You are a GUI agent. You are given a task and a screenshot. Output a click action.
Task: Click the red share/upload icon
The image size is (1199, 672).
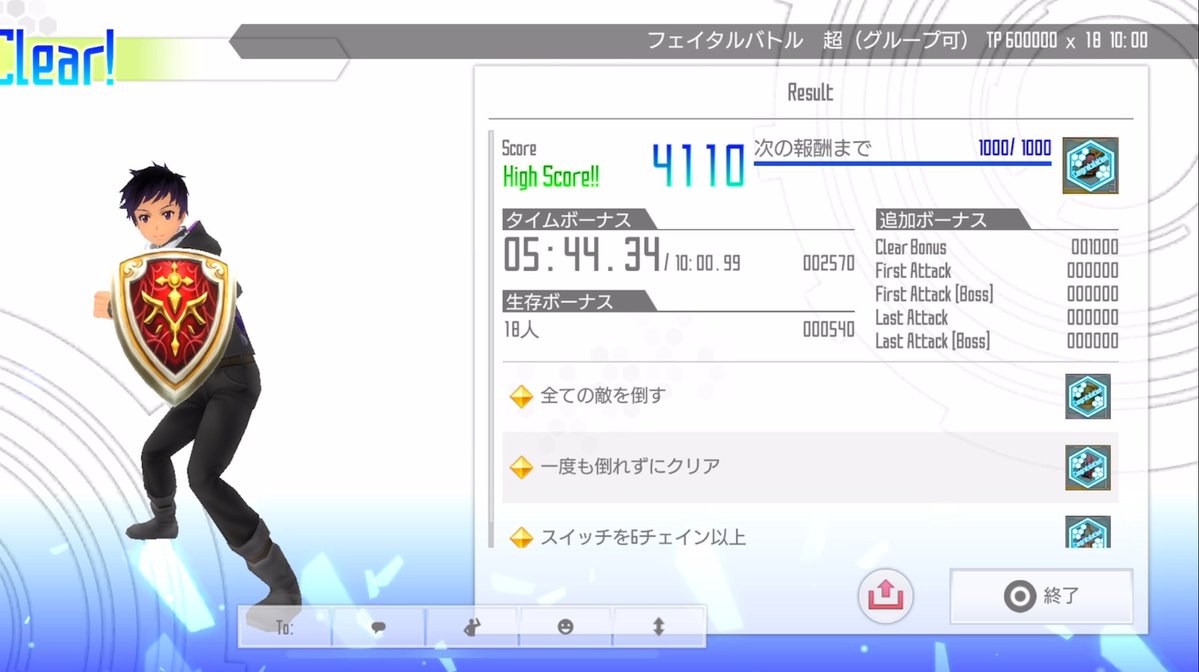[x=885, y=595]
